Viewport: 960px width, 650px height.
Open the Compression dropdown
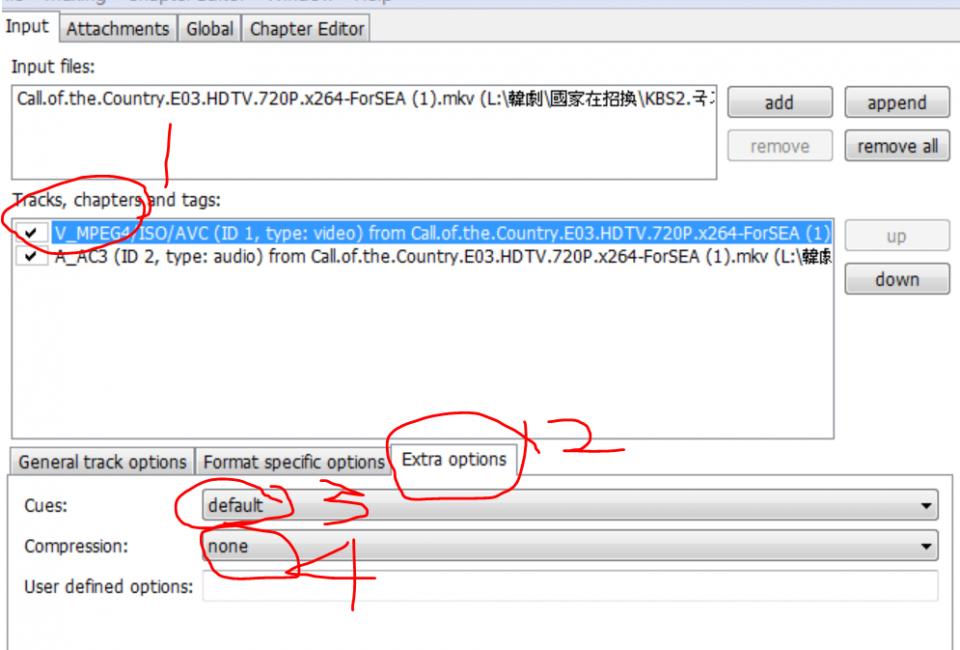tap(570, 546)
